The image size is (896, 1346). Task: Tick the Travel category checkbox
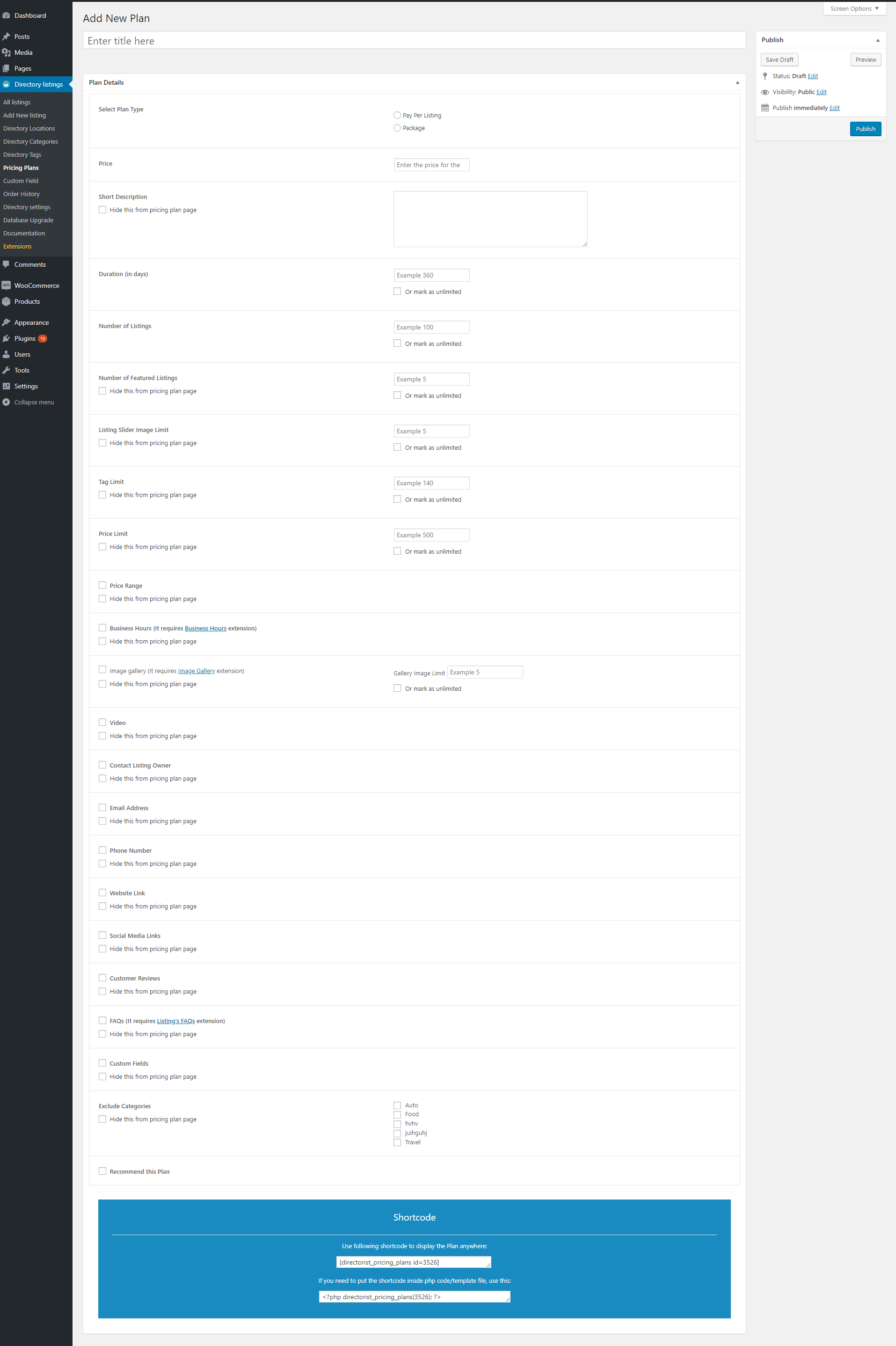[397, 1142]
